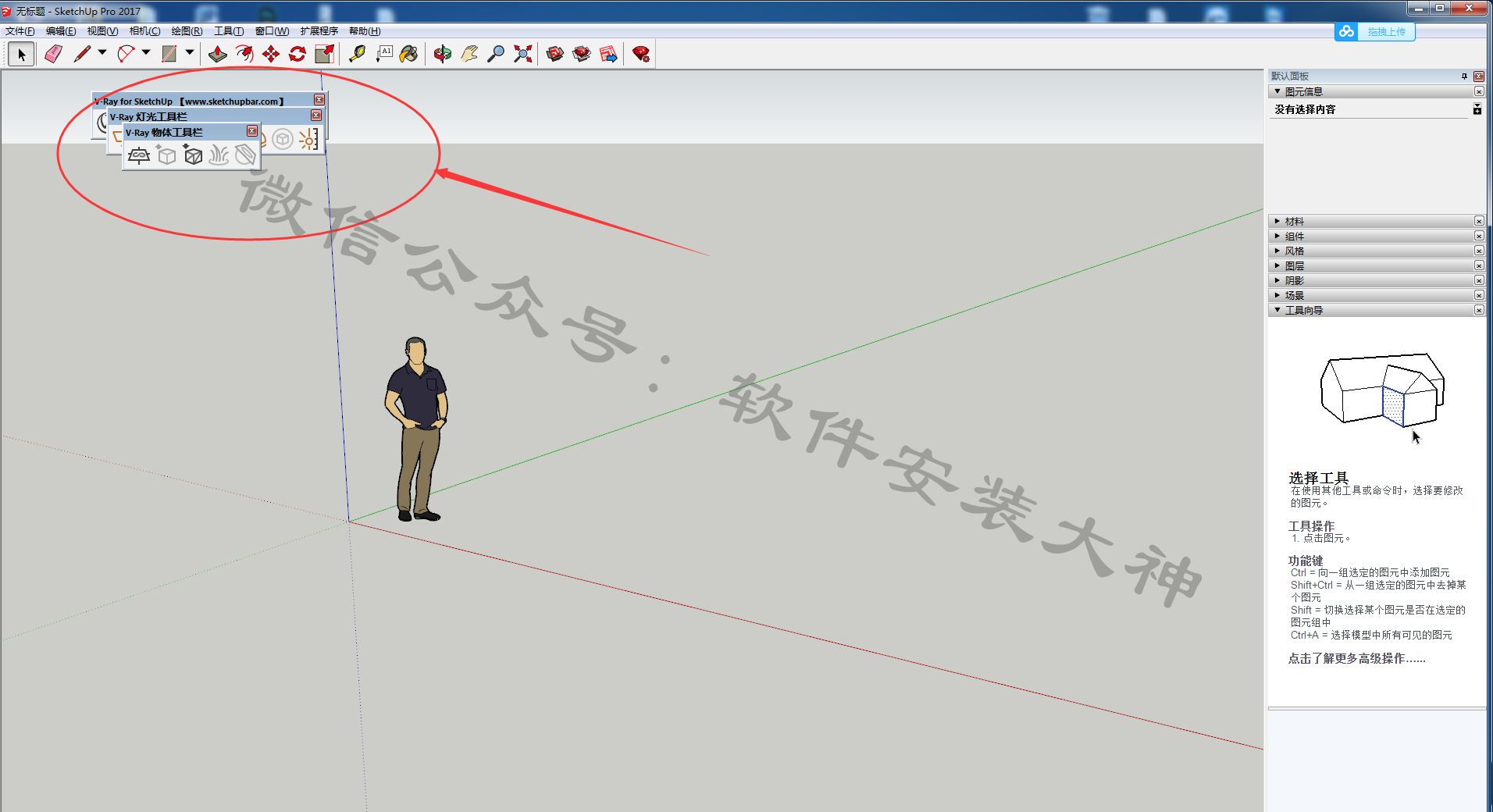Expand the 场景 panel
1493x812 pixels.
coord(1278,295)
